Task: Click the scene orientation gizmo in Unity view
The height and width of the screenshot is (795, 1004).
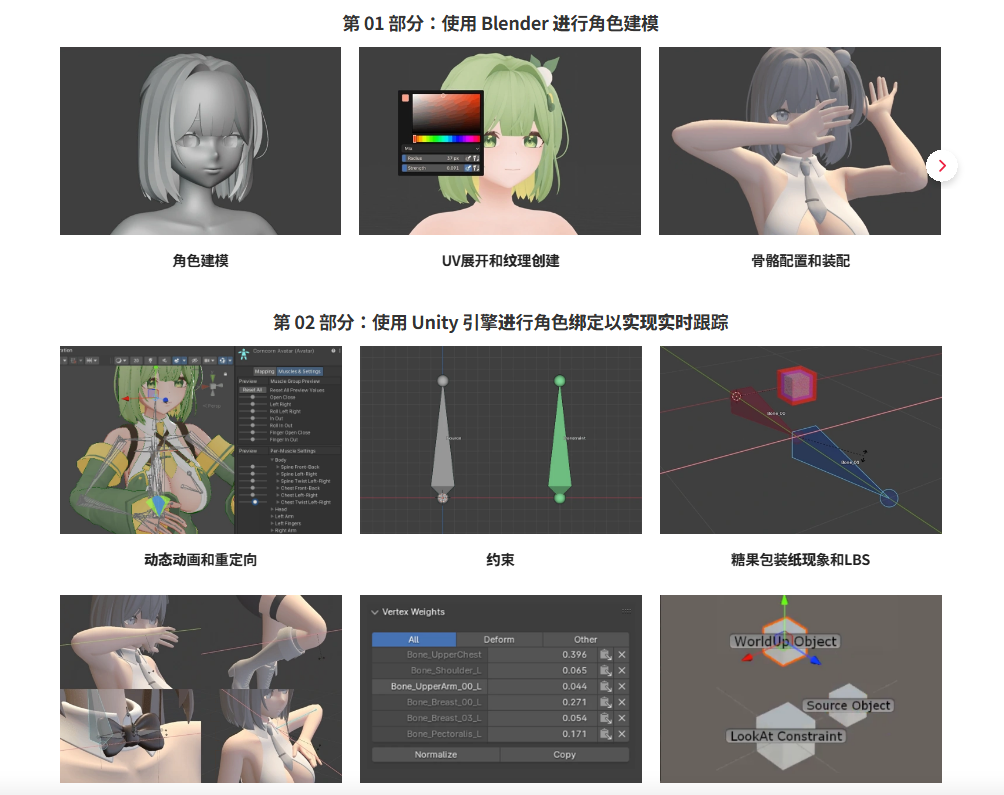Action: [211, 384]
